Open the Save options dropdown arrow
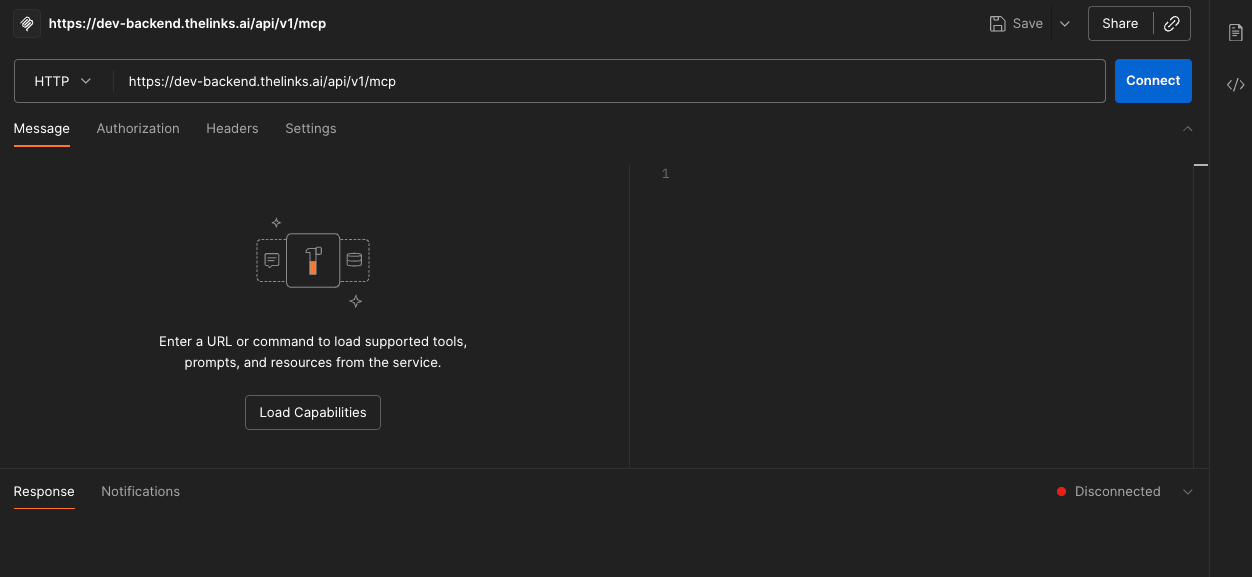This screenshot has height=577, width=1252. pos(1064,24)
